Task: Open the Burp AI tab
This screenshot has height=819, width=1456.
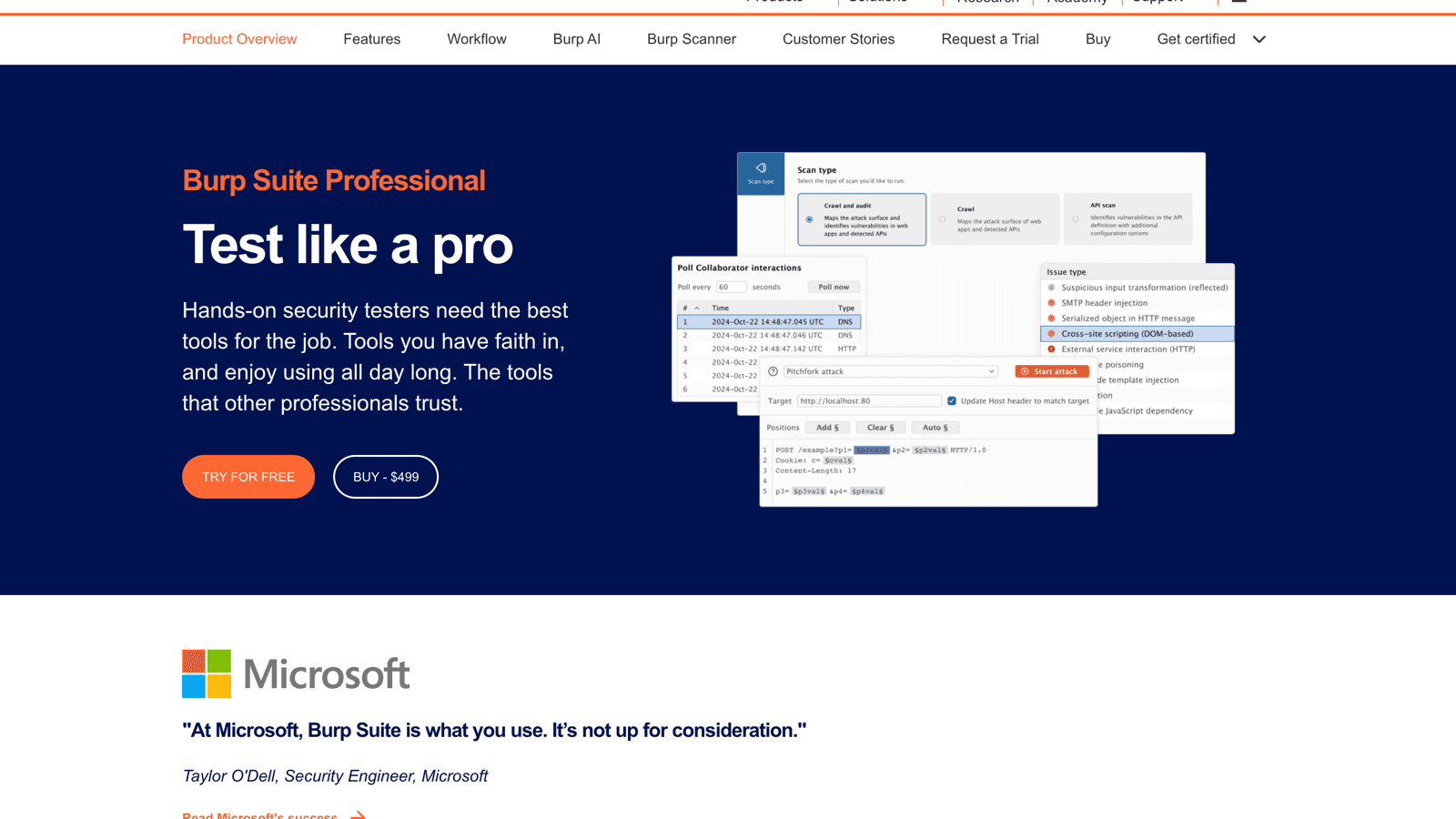Action: [577, 39]
